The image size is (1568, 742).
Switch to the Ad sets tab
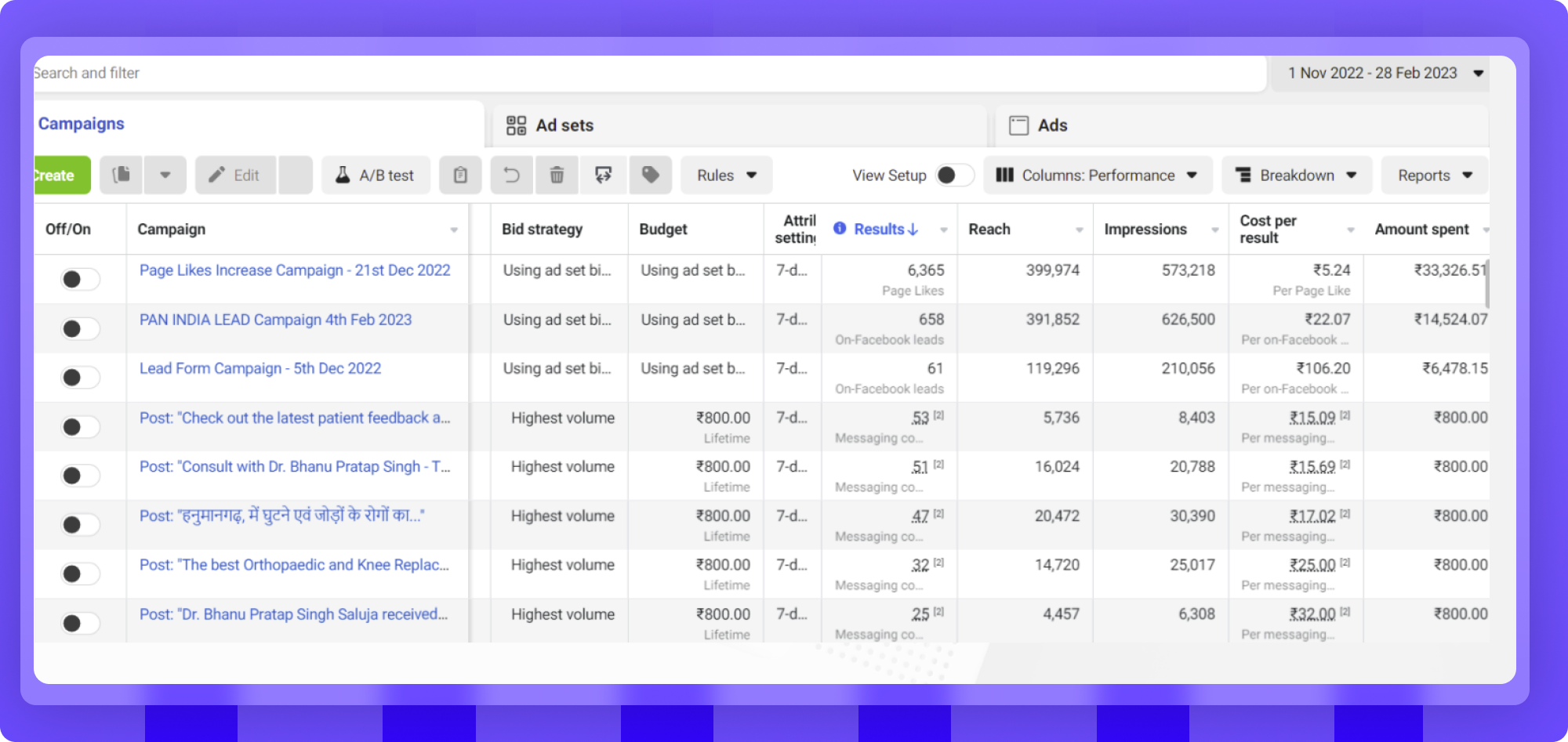pos(564,125)
